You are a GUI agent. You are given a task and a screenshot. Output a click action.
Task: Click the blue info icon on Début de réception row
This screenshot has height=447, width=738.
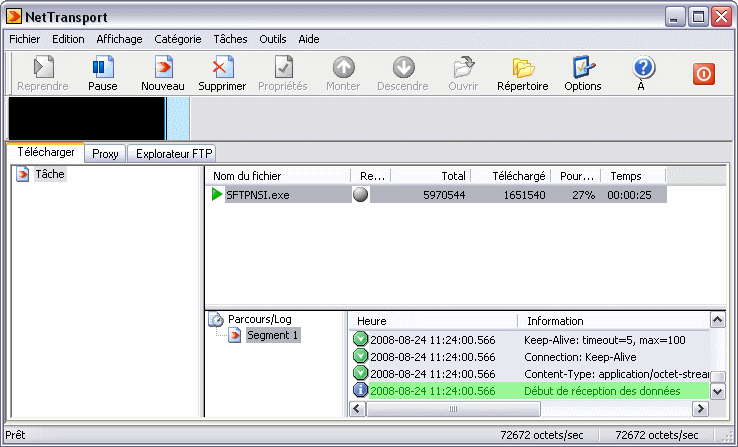[x=360, y=390]
